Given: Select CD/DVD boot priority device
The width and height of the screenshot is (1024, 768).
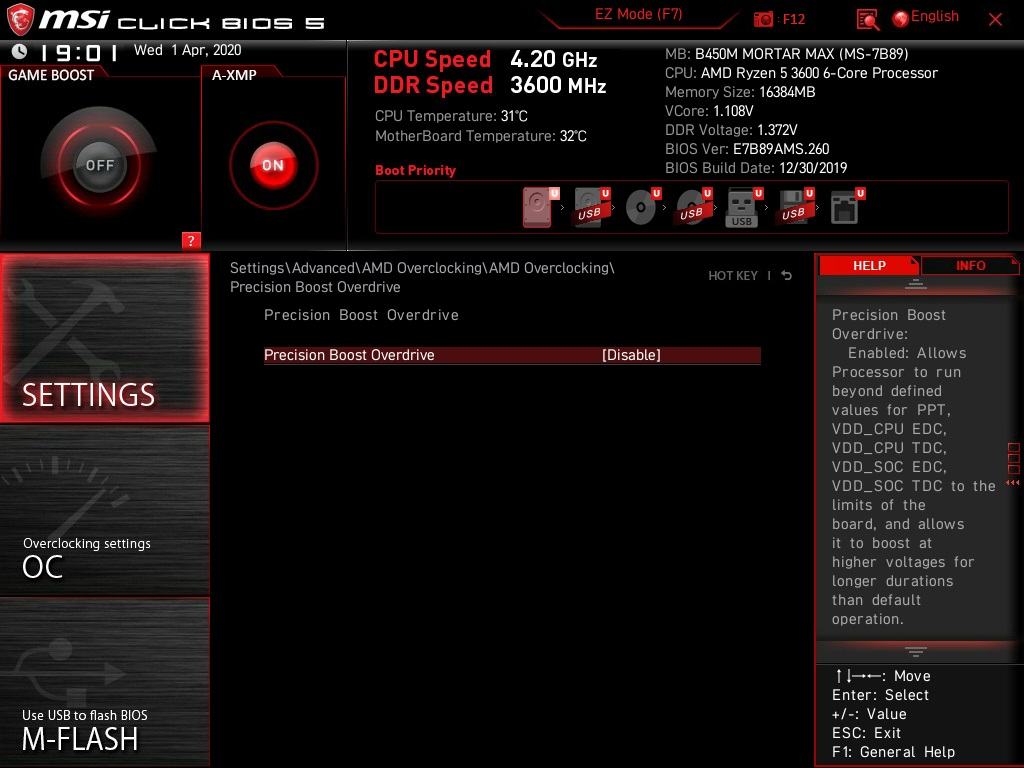Looking at the screenshot, I should click(643, 207).
